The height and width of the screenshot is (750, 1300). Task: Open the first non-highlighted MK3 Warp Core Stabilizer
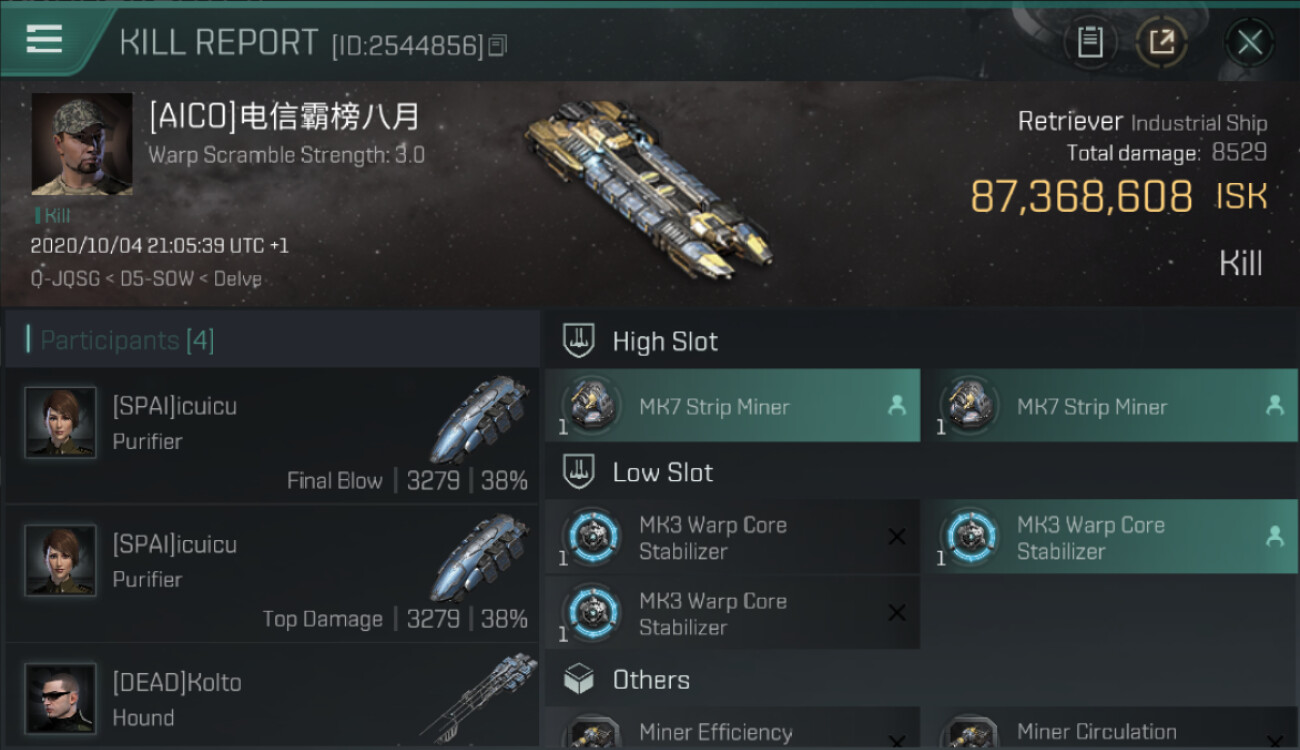[x=732, y=537]
